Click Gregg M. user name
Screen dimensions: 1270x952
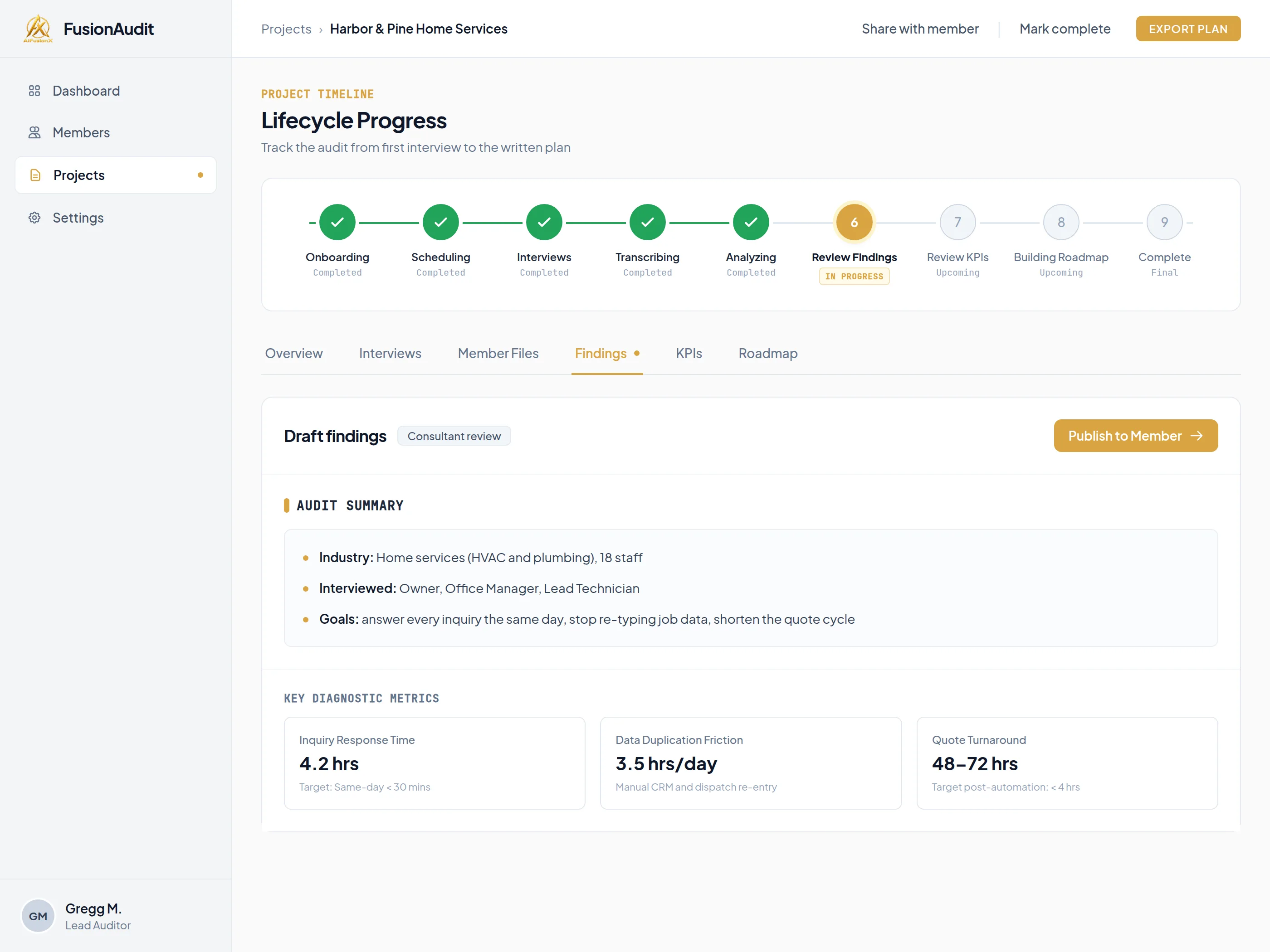click(x=93, y=908)
